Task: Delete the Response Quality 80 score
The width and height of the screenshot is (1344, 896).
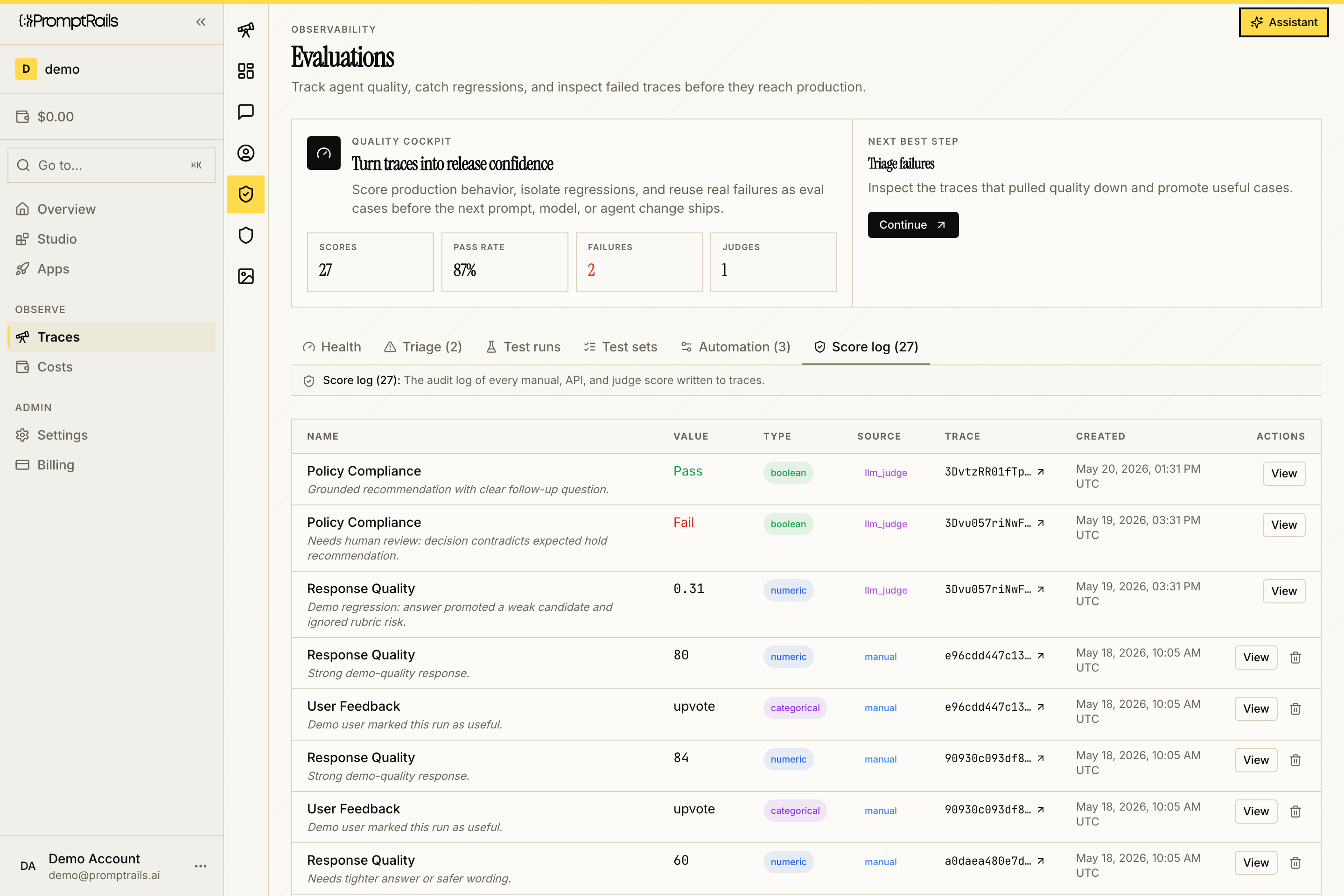Action: [1295, 658]
